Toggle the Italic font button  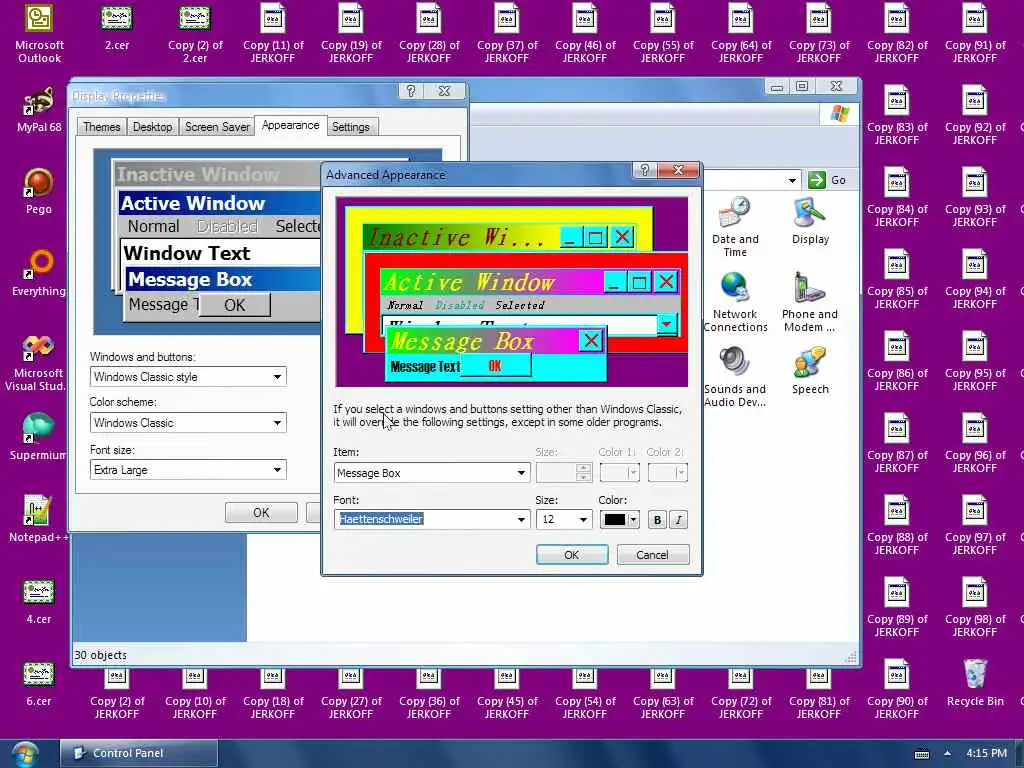[x=679, y=520]
